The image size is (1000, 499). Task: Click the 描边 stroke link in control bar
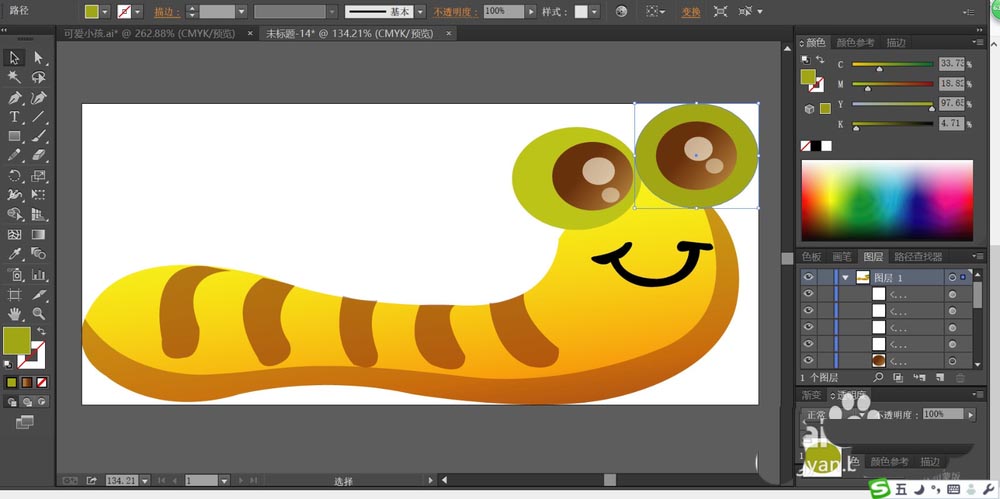coord(167,12)
